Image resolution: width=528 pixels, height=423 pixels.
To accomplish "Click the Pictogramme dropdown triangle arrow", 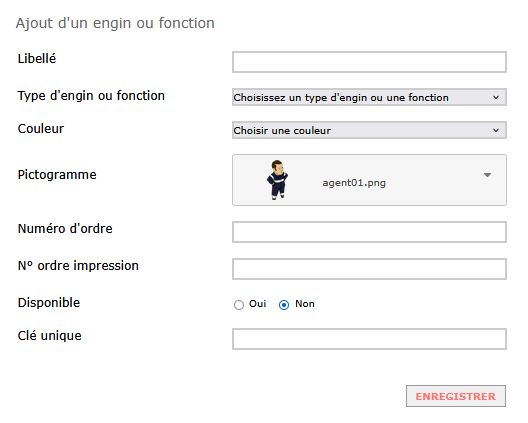I will point(487,175).
